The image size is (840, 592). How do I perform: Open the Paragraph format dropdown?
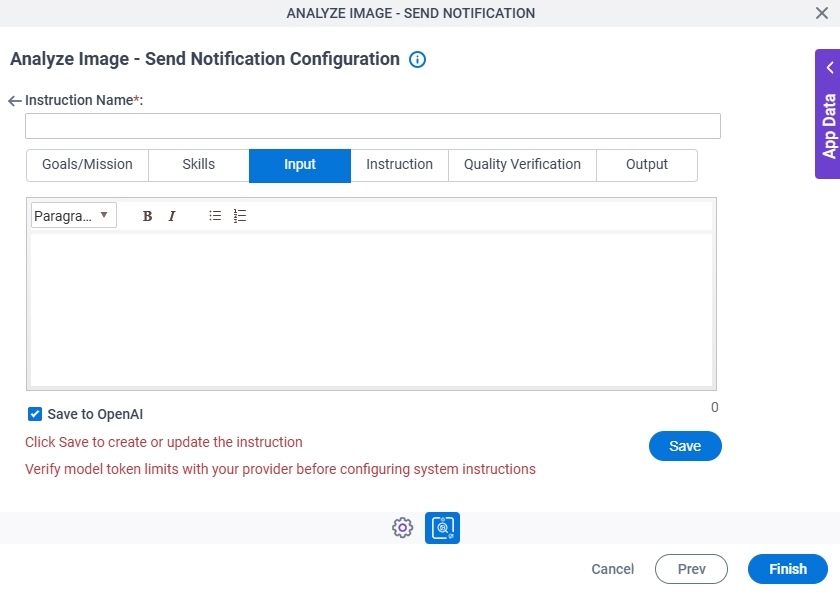[73, 216]
